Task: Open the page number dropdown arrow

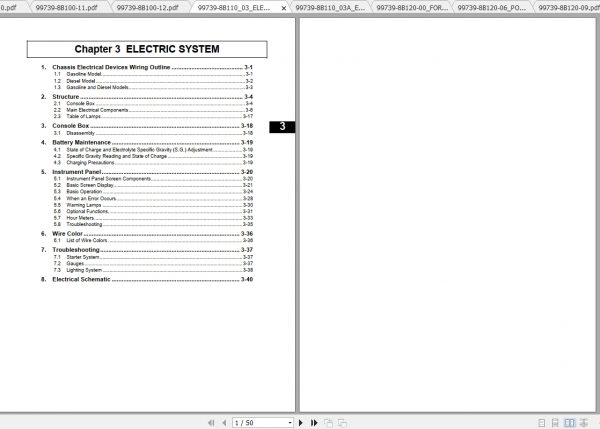Action: [x=290, y=423]
